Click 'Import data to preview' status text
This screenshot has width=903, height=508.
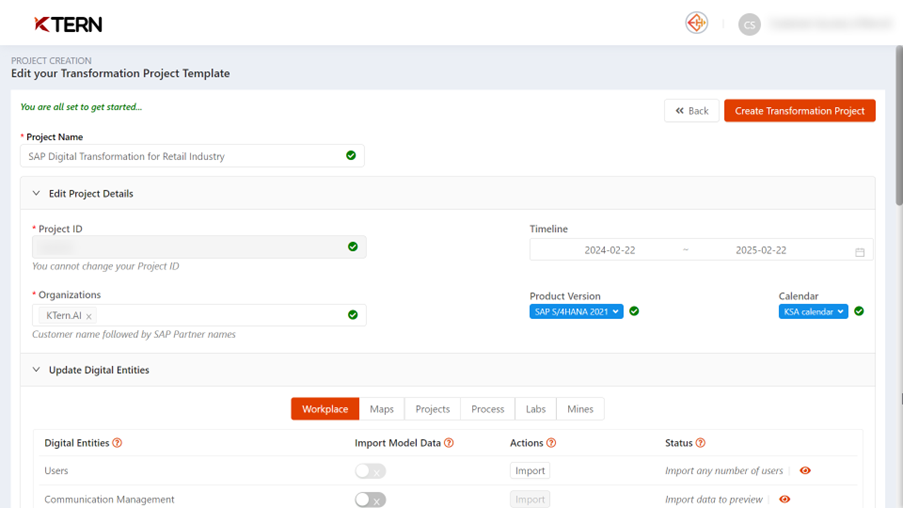pyautogui.click(x=714, y=499)
